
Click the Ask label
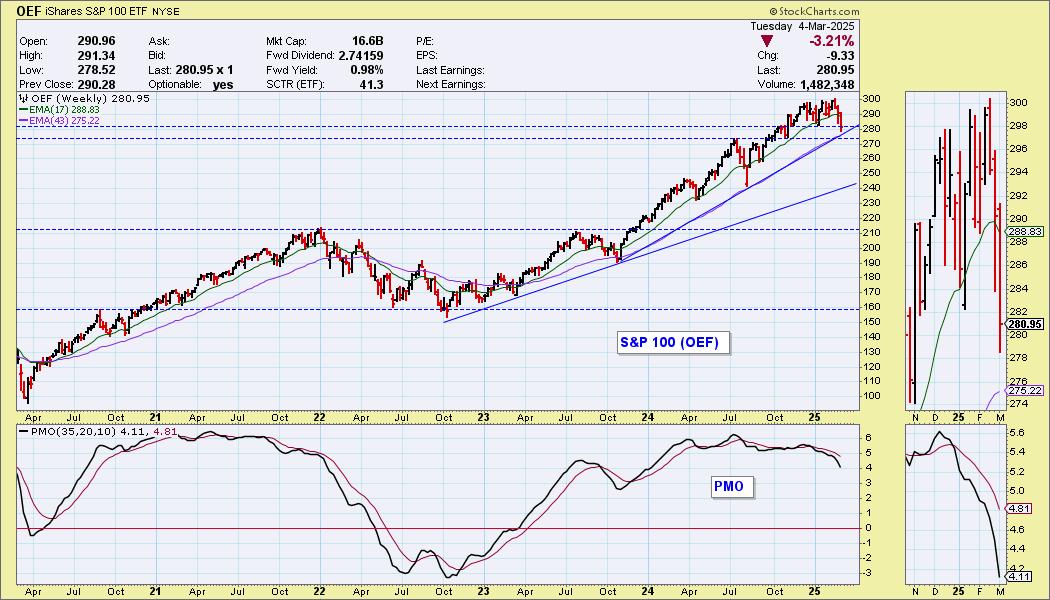tap(158, 41)
